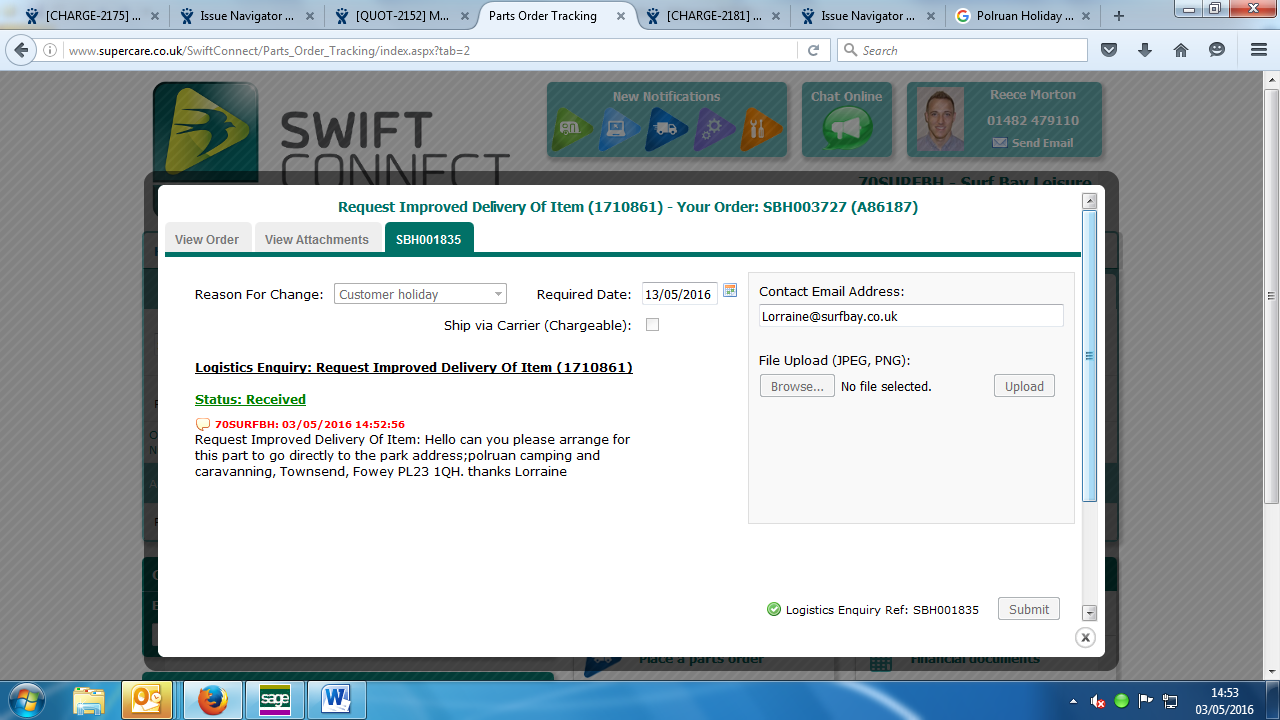
Task: Click the smiley chat icon in toolbar
Action: click(1217, 50)
